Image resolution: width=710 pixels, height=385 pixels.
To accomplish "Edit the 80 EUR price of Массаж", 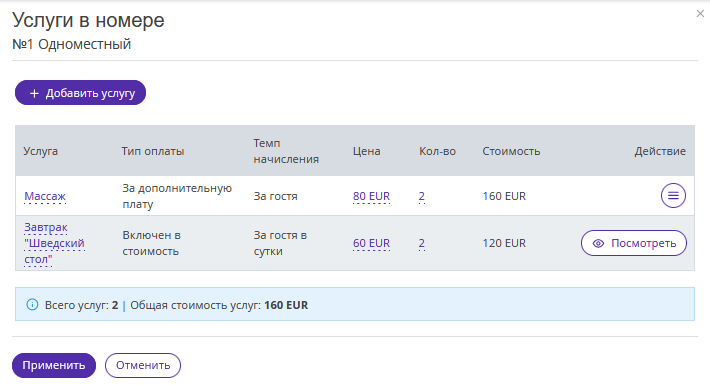I will coord(371,196).
